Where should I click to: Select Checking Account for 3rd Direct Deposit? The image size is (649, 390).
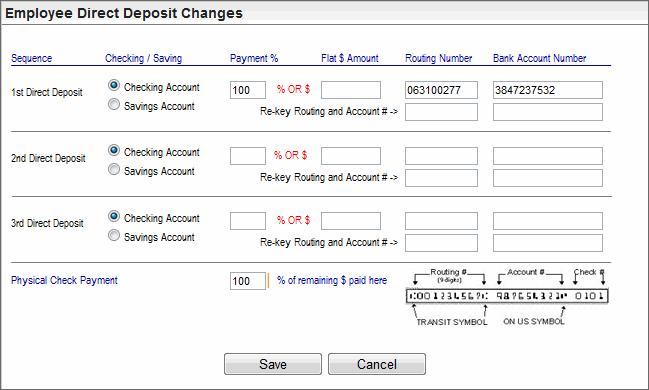coord(114,216)
